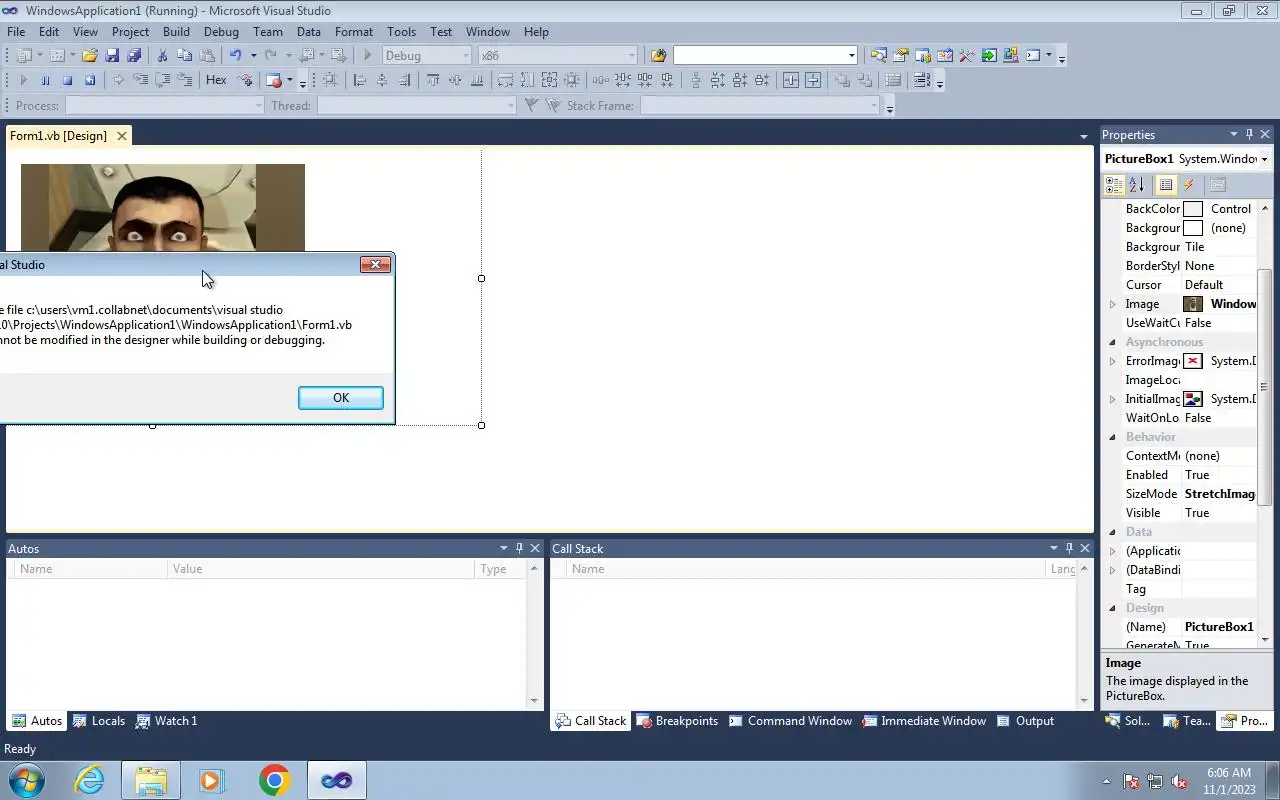1280x800 pixels.
Task: Select the Form1.vb [Design] tab
Action: (x=58, y=136)
